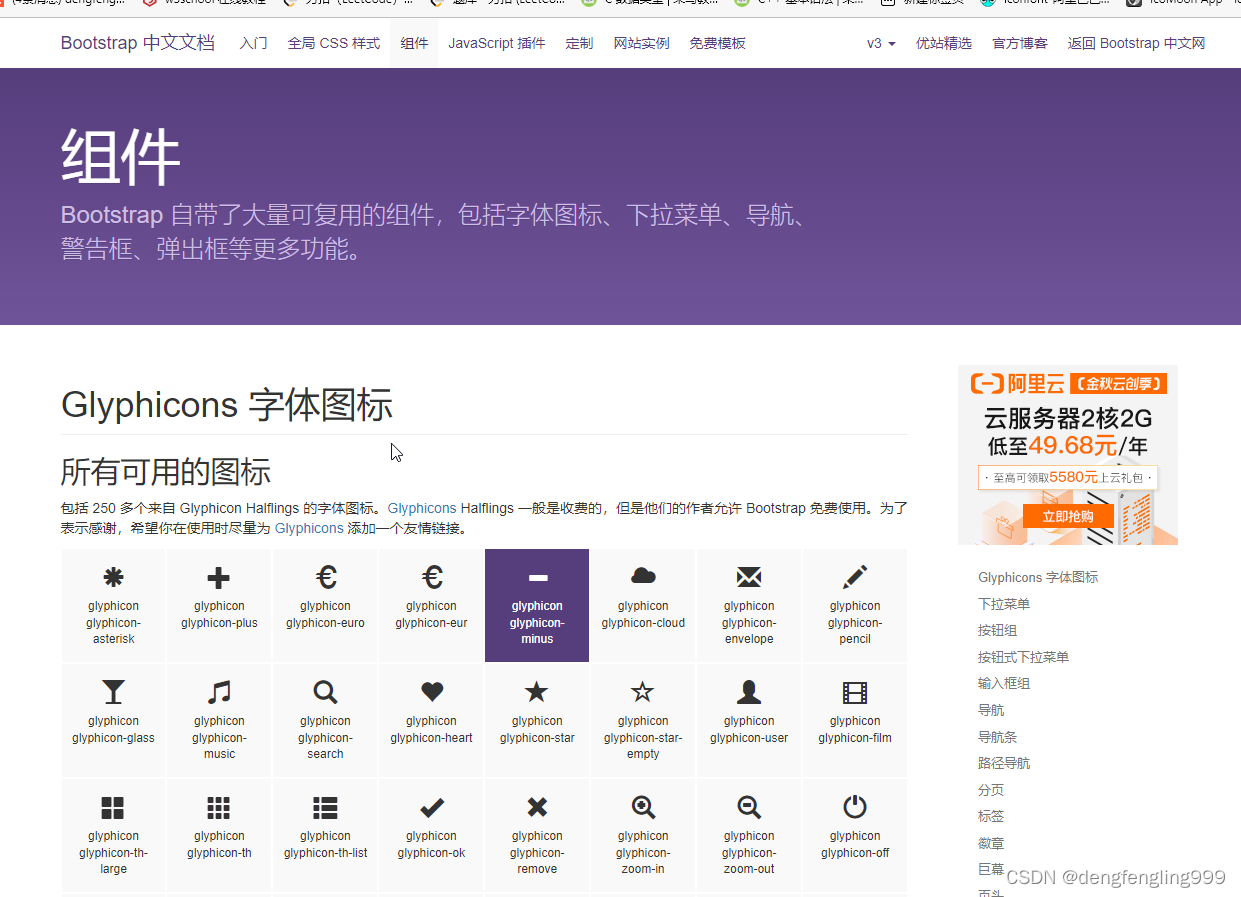1241x897 pixels.
Task: Go to Glyphicons 字体图标 sidebar item
Action: [x=1038, y=577]
